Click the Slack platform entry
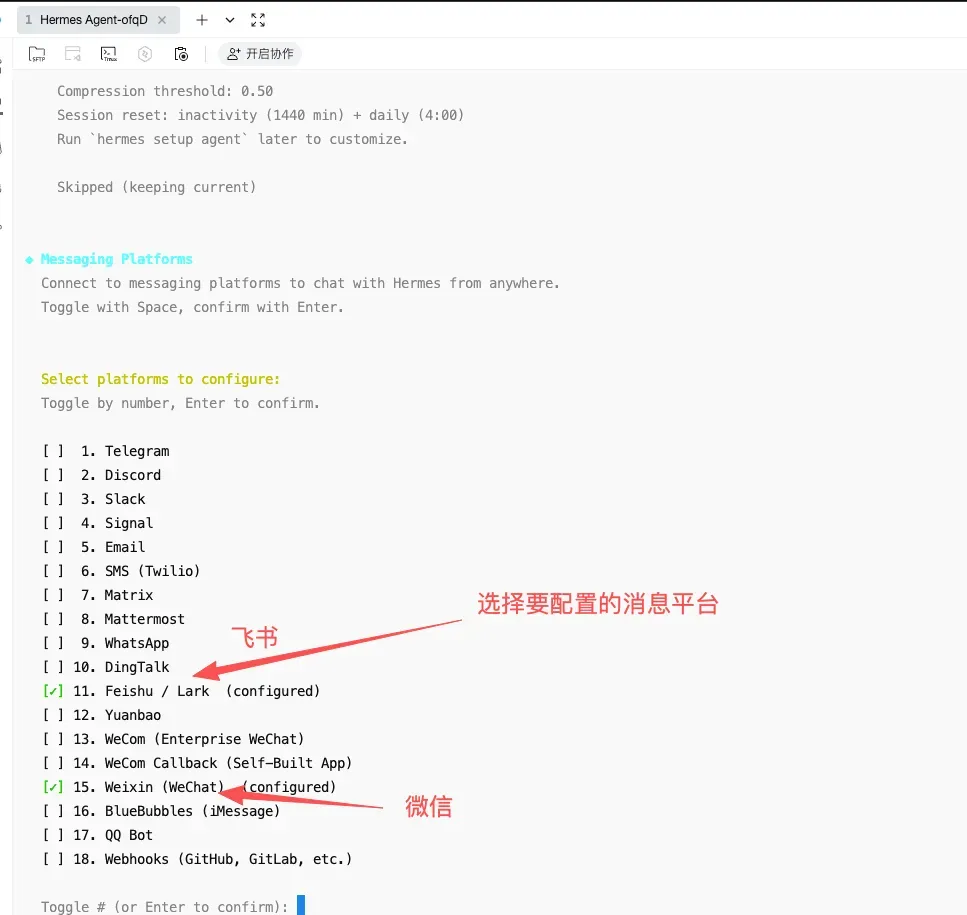The image size is (967, 915). click(x=125, y=499)
